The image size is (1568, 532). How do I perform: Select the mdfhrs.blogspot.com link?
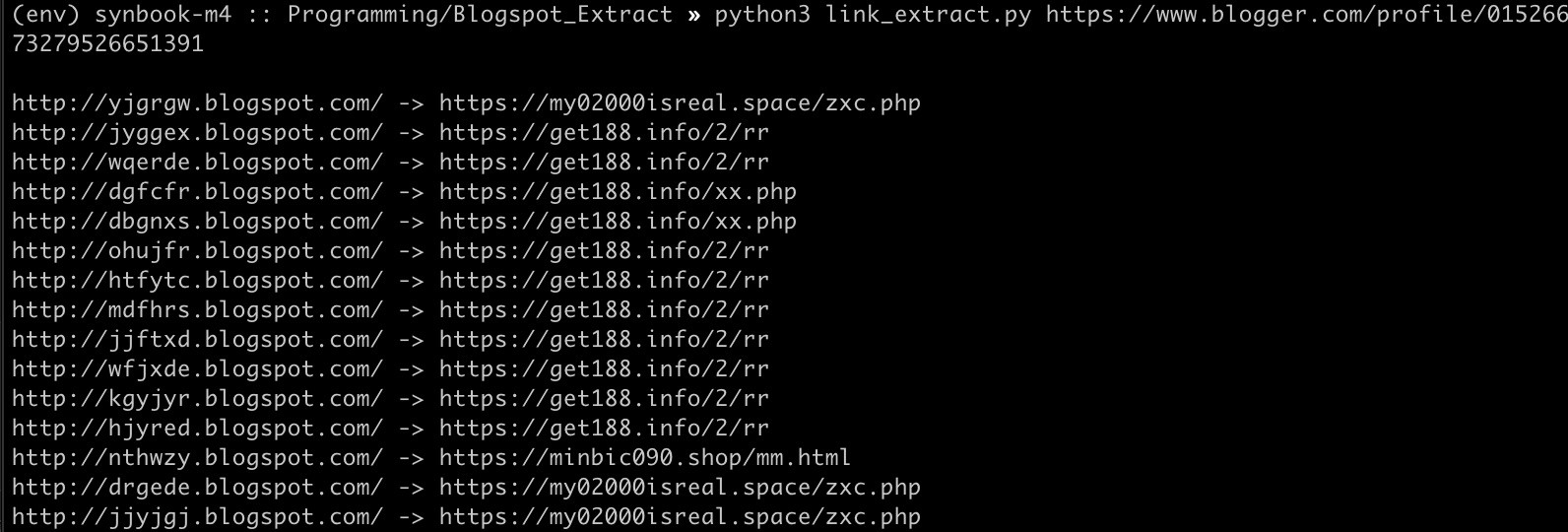coord(198,310)
